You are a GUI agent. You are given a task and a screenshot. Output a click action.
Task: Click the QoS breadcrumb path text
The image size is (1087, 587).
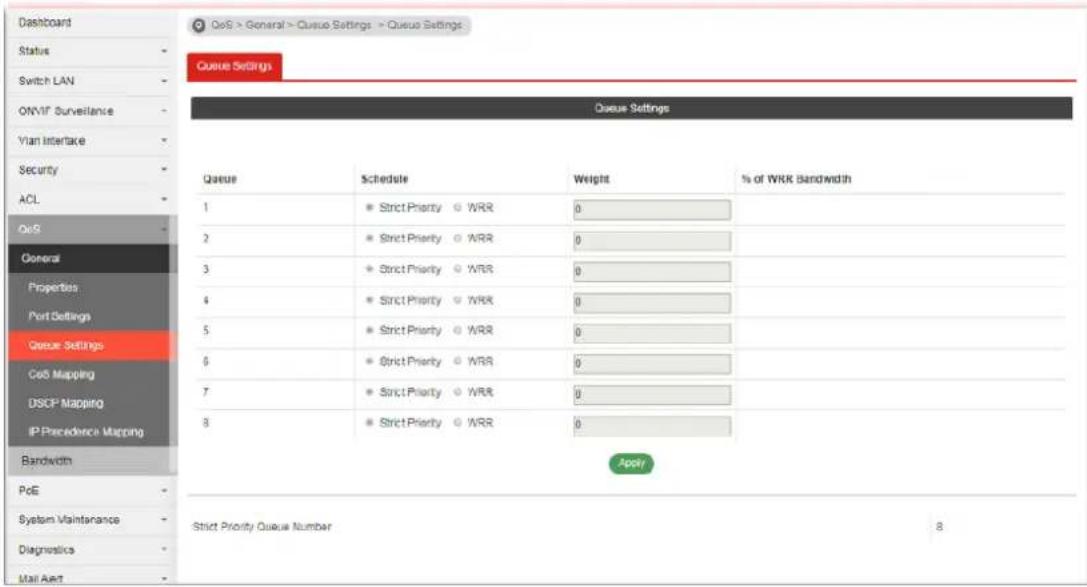[336, 25]
